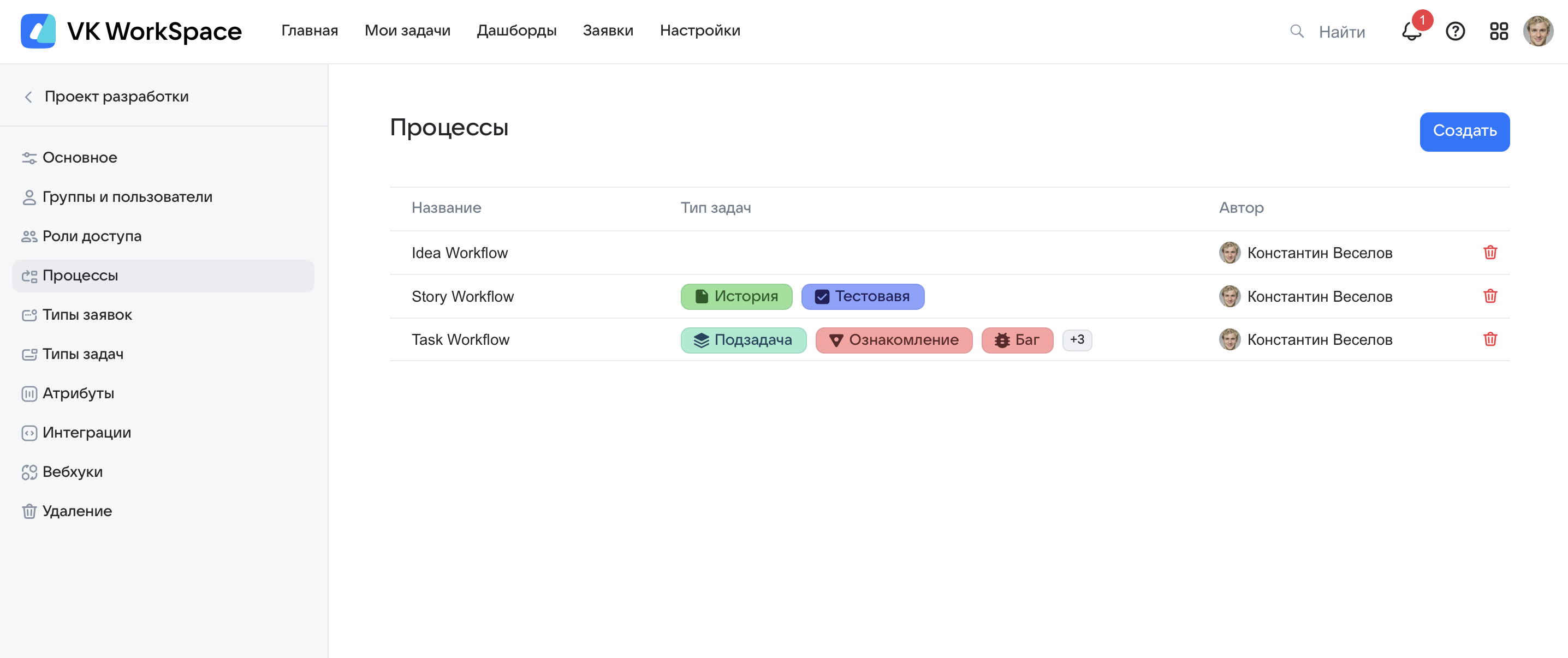Open the Дашборды menu item
The height and width of the screenshot is (658, 1568).
coord(516,31)
